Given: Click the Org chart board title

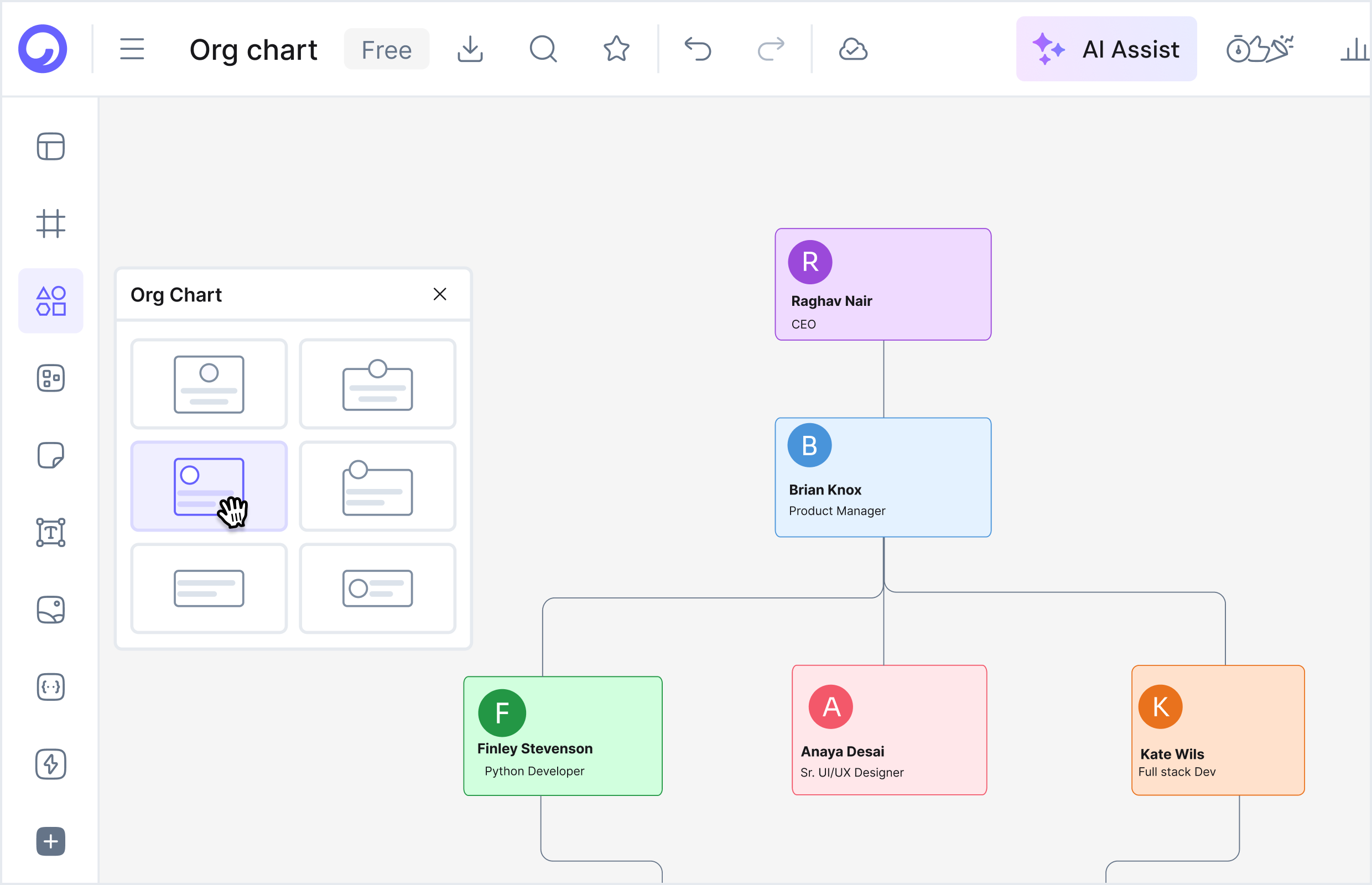Looking at the screenshot, I should point(253,49).
